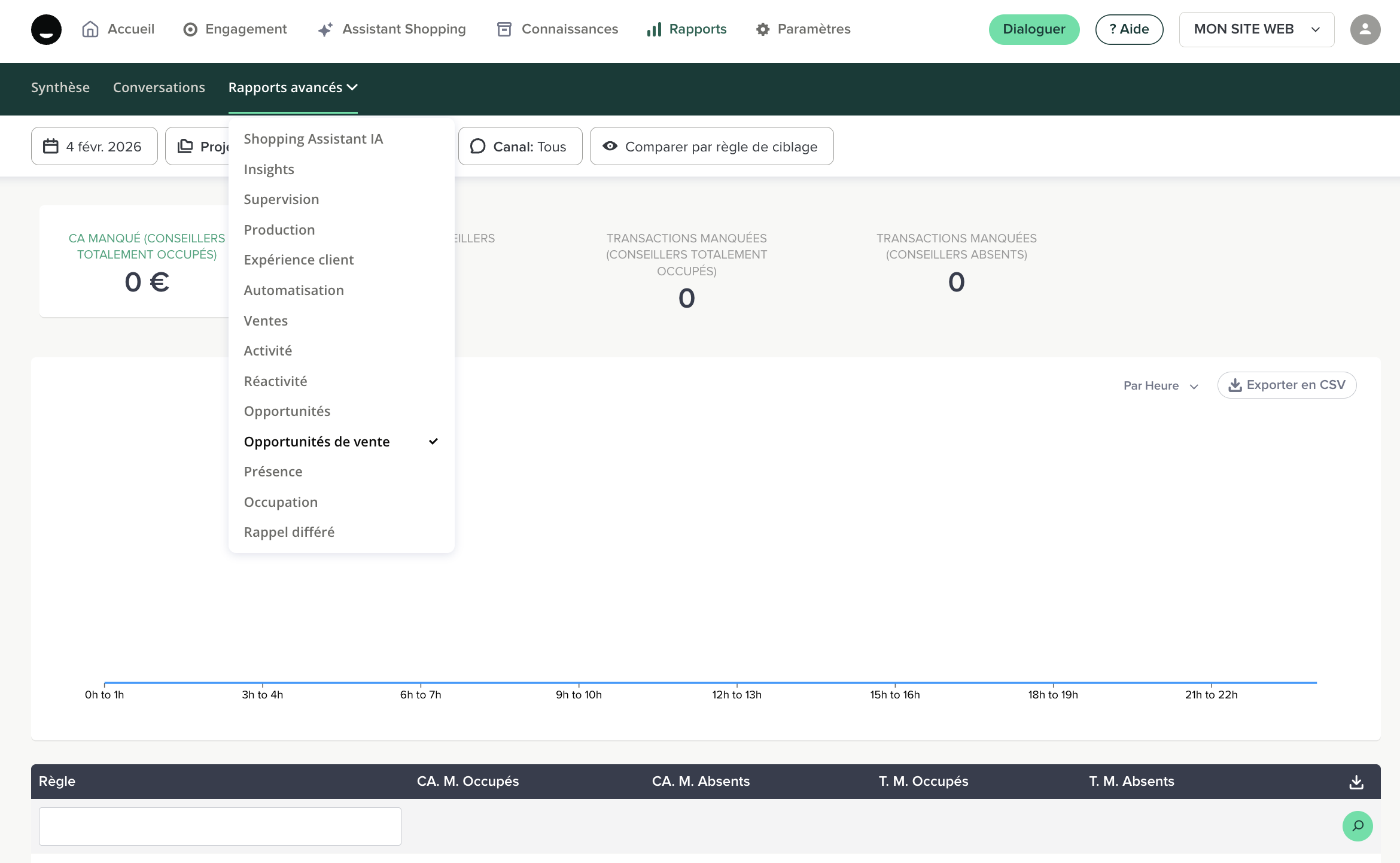Focus the Règle filter input field
Image resolution: width=1400 pixels, height=863 pixels.
tap(220, 826)
